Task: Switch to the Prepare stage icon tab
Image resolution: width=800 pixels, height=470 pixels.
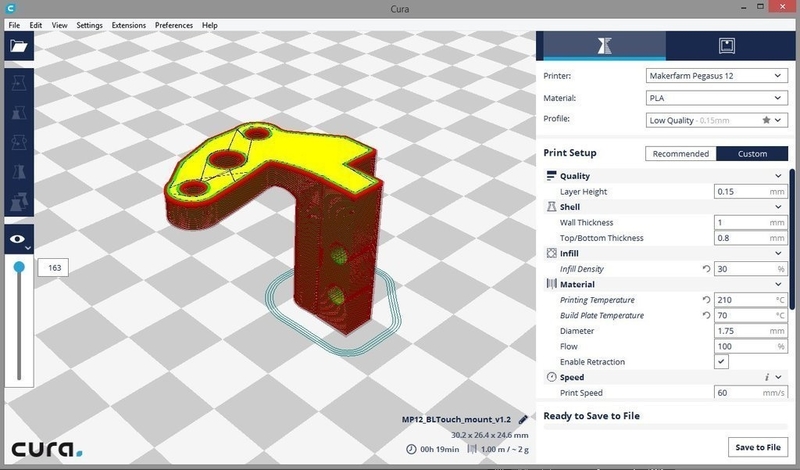Action: (x=602, y=46)
